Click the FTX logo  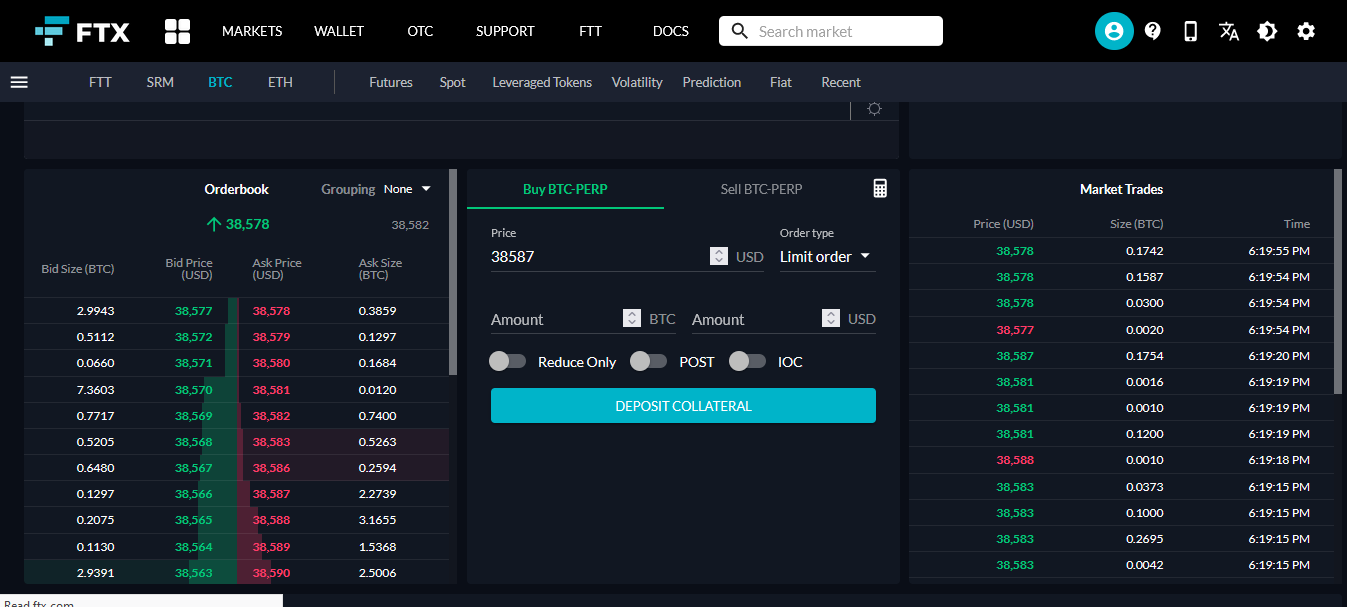(x=82, y=31)
